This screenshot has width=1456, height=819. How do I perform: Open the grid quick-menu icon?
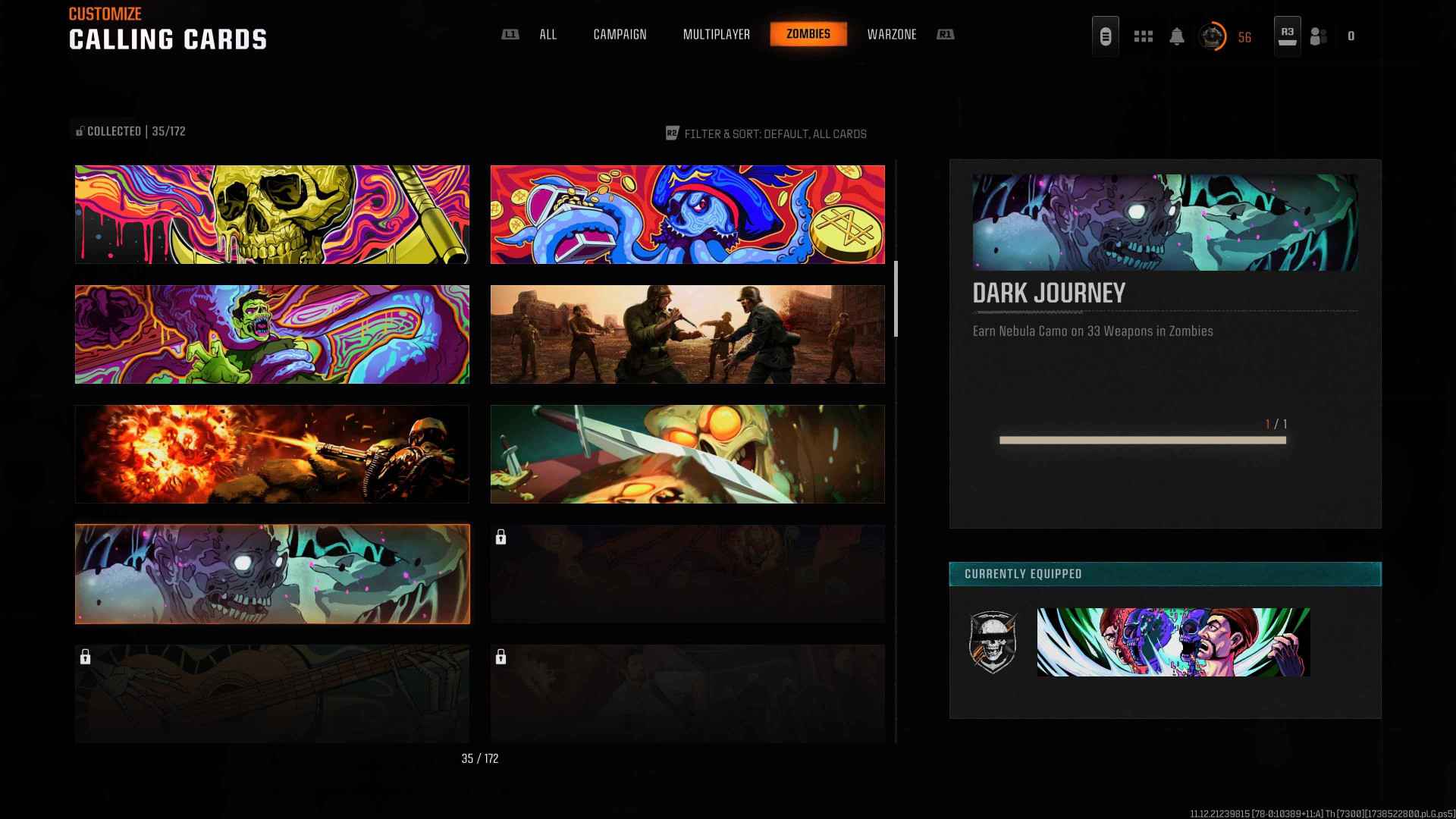1143,36
